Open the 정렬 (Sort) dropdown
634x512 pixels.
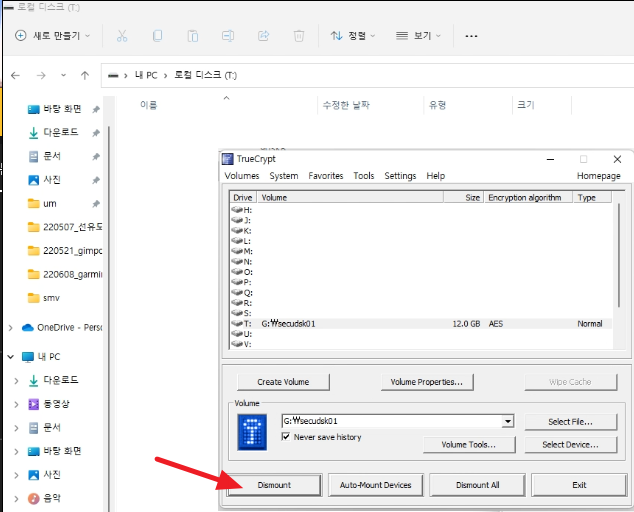[353, 36]
